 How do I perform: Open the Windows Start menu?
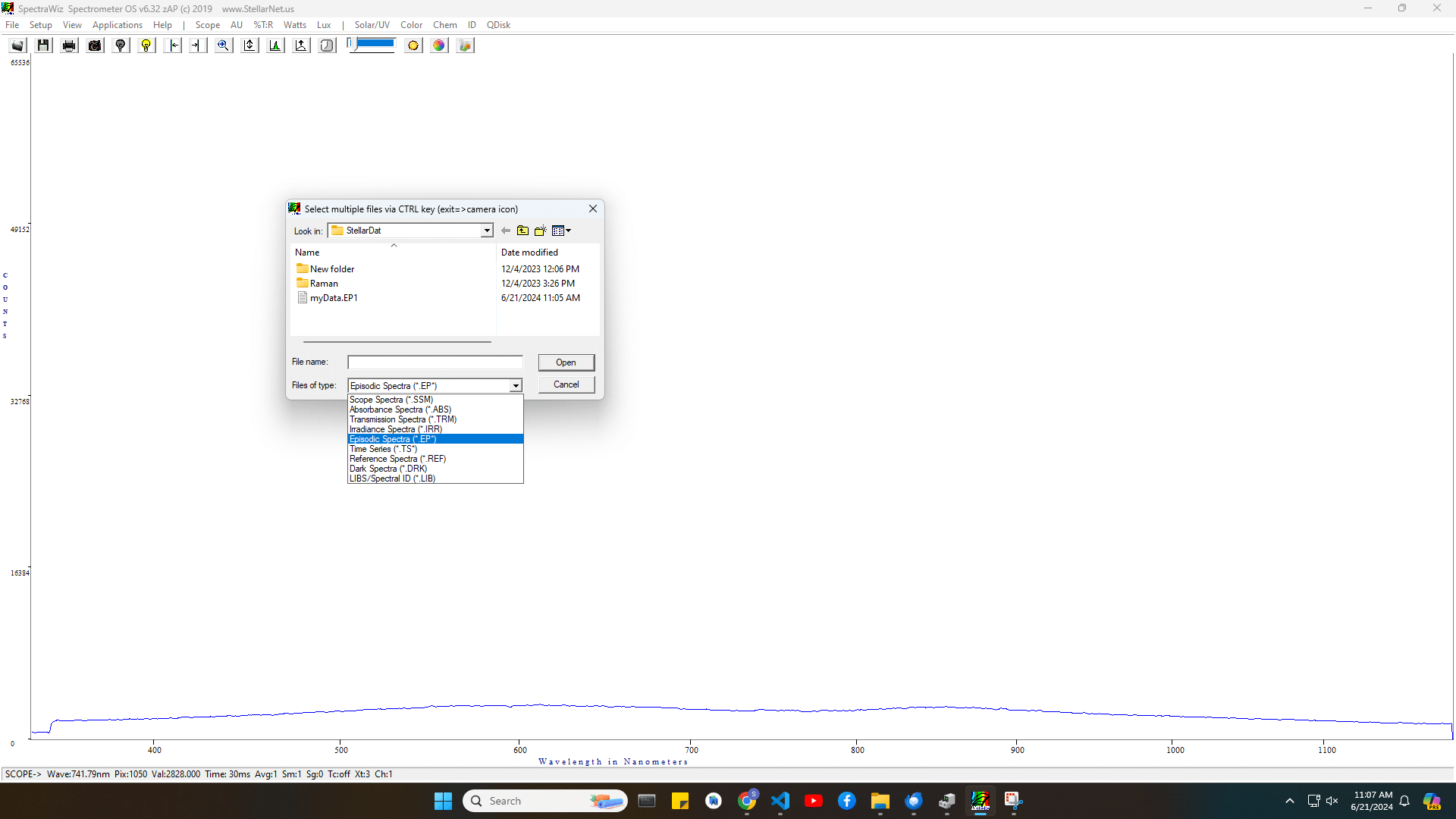coord(443,801)
